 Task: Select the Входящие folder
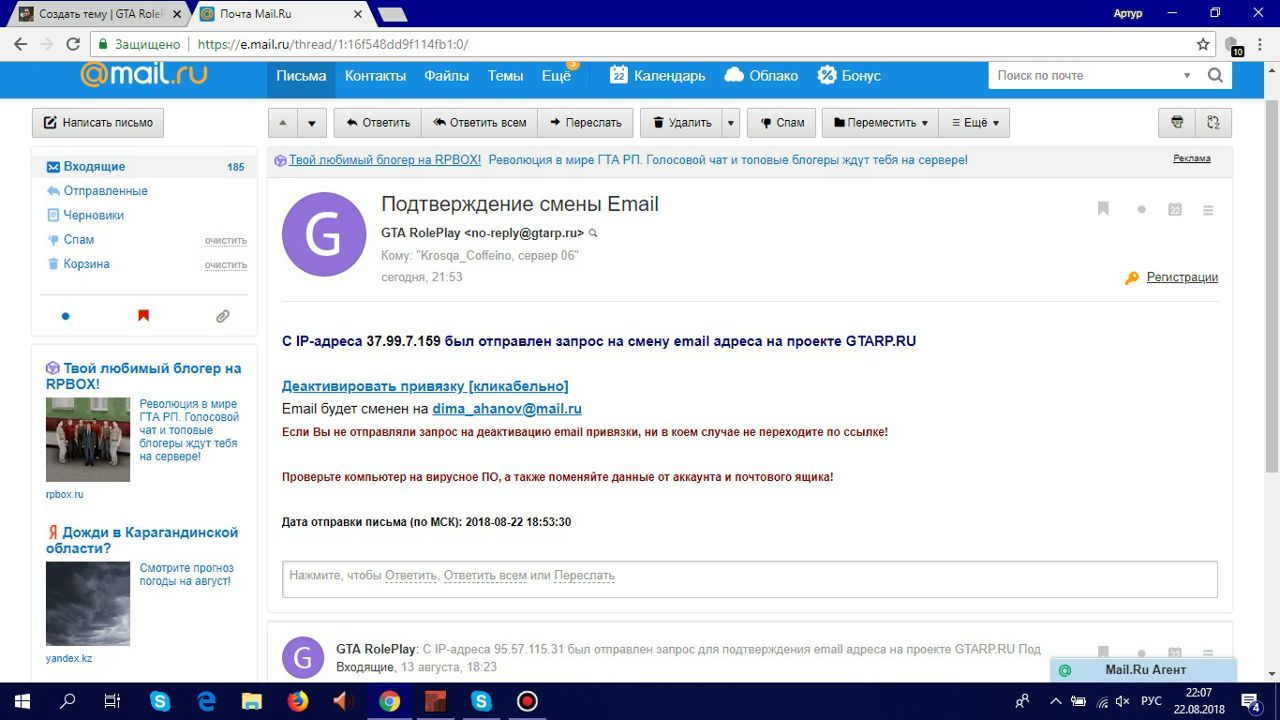94,167
